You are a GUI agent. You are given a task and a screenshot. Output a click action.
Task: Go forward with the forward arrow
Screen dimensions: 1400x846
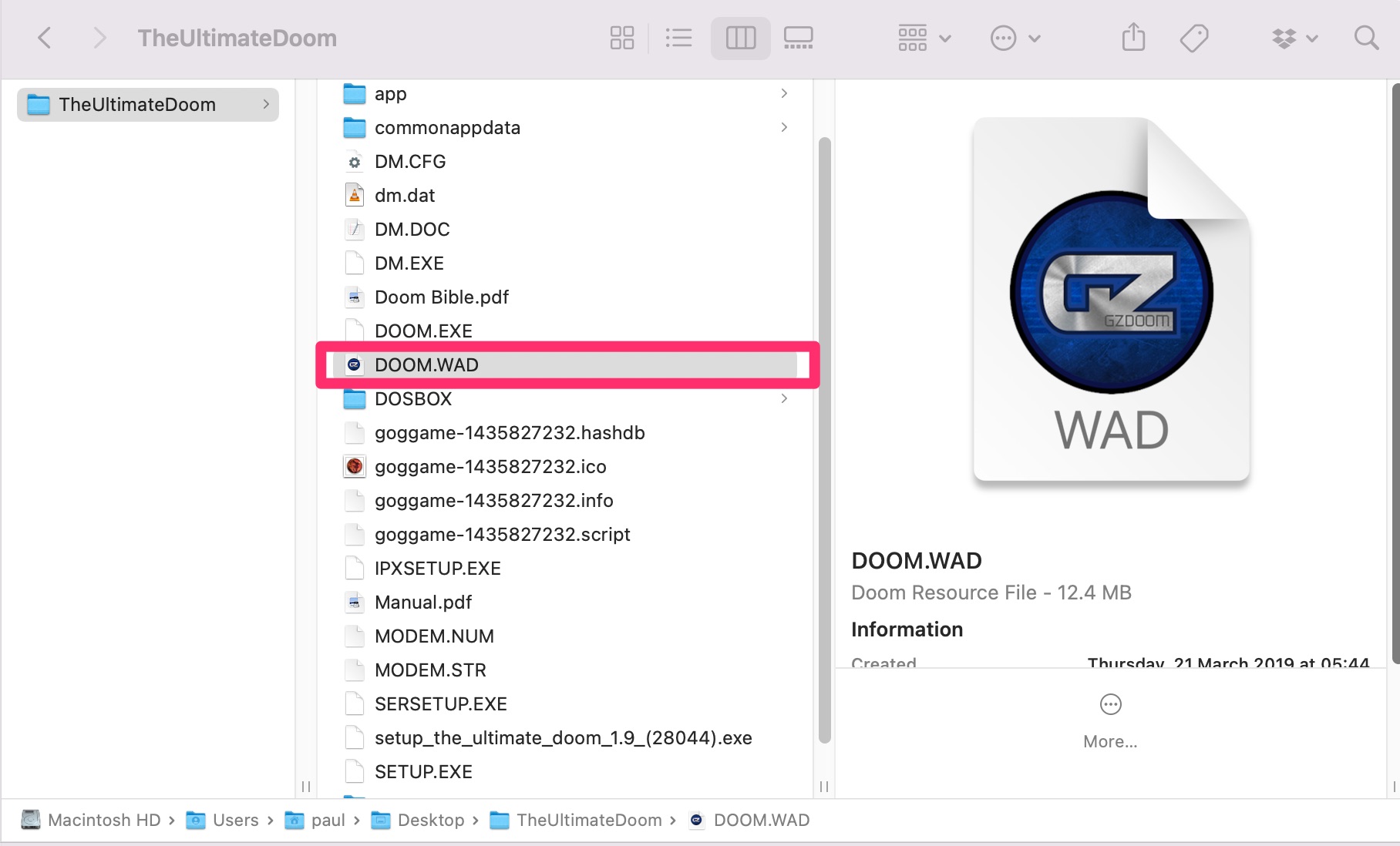pyautogui.click(x=99, y=38)
